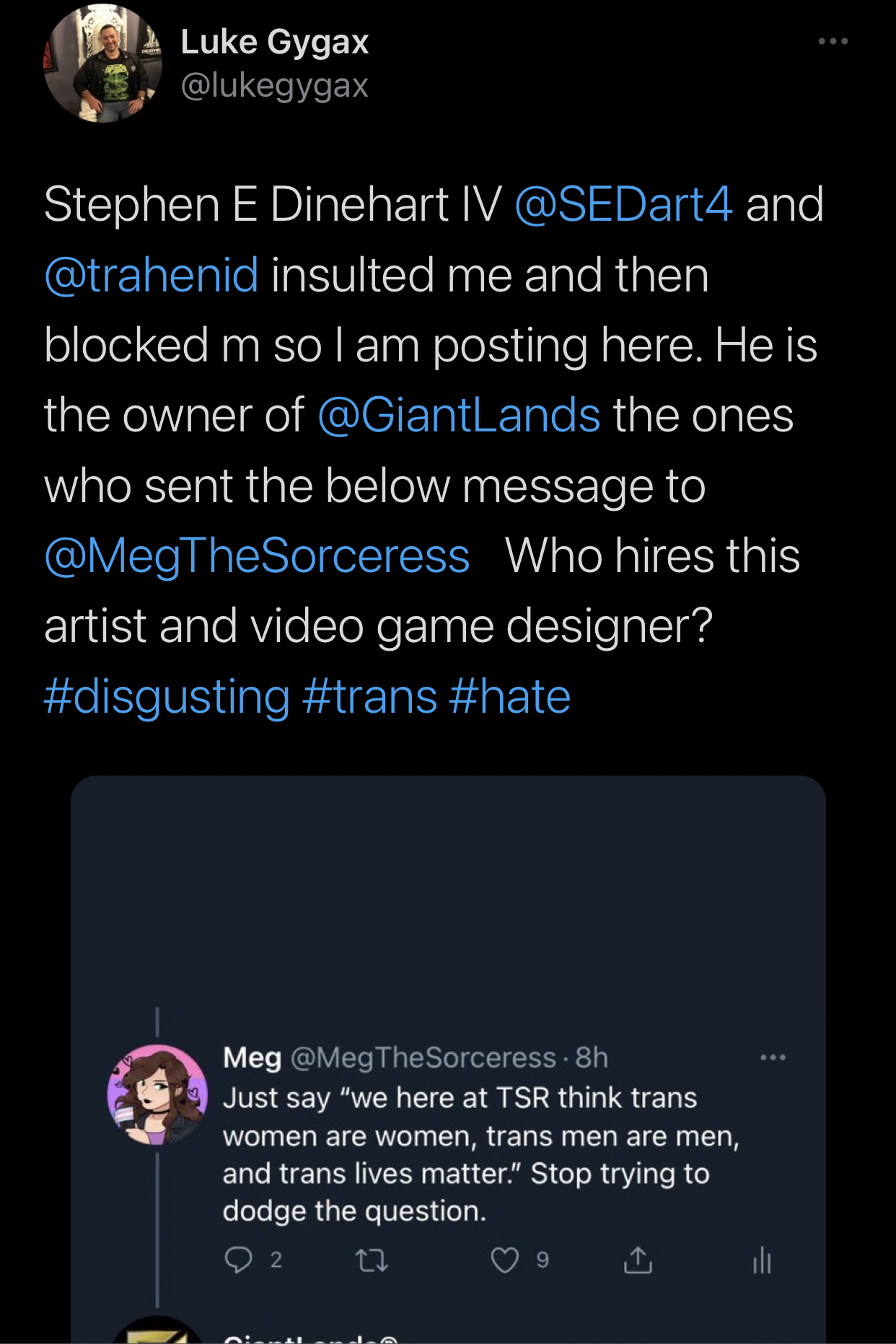Share Meg's tweet using the share icon

click(638, 1260)
